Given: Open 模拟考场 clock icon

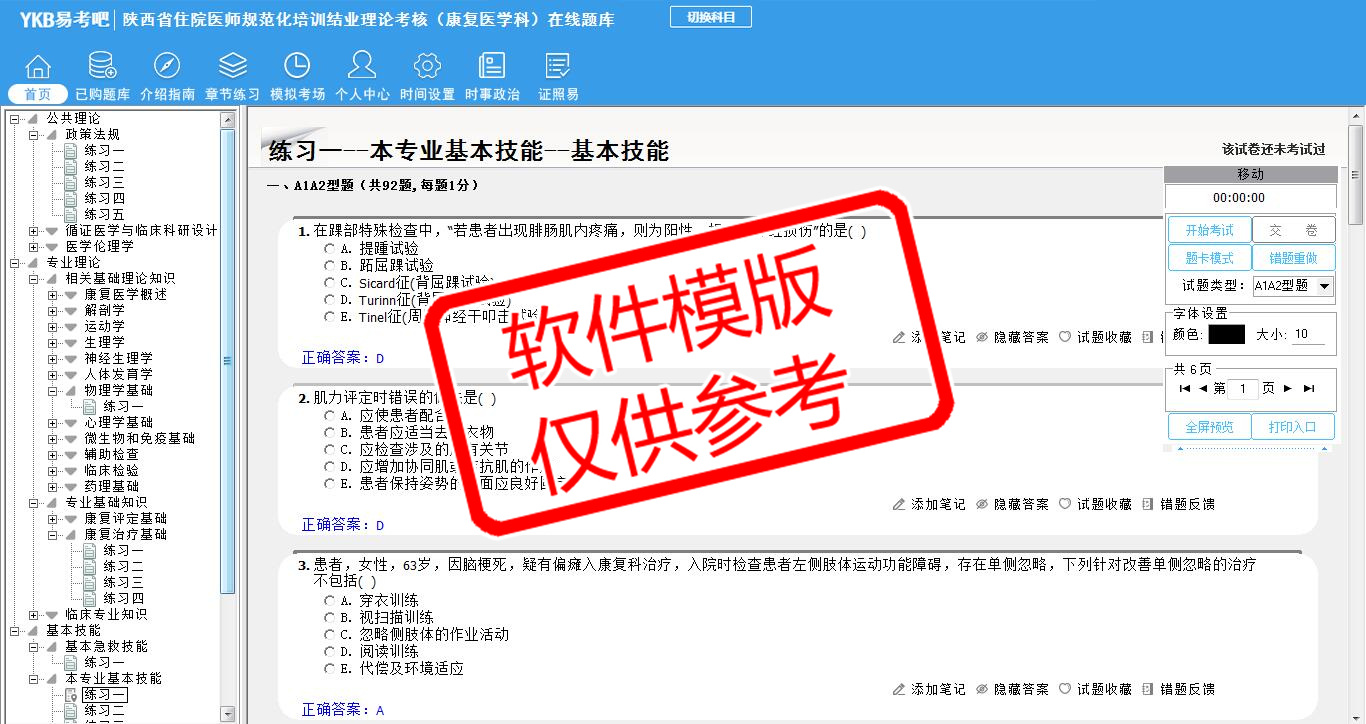Looking at the screenshot, I should pyautogui.click(x=297, y=67).
